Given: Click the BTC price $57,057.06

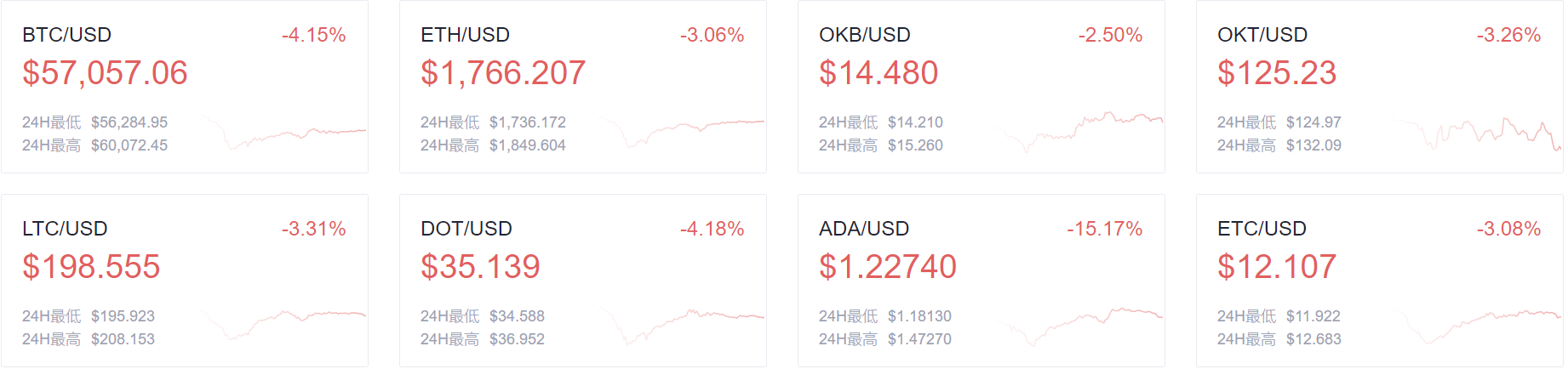Looking at the screenshot, I should click(105, 73).
